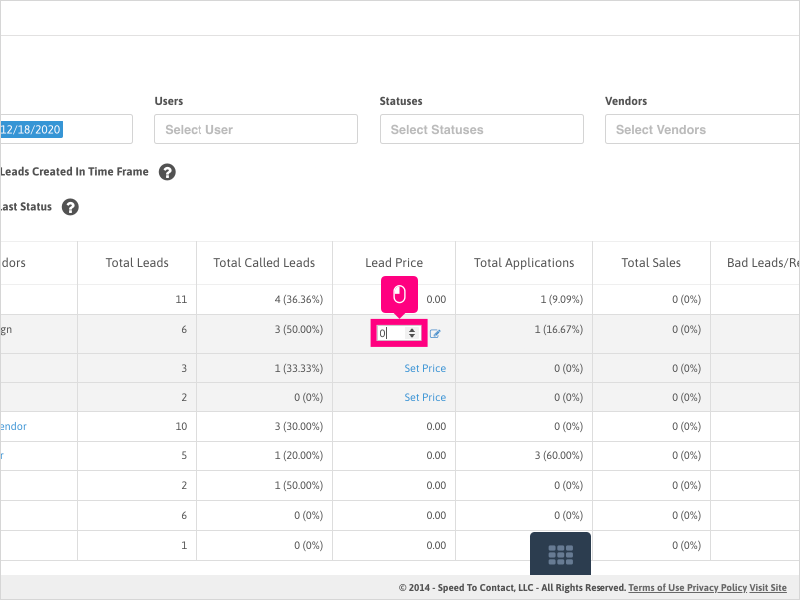800x600 pixels.
Task: Click the edit icon next to lead price input
Action: [x=435, y=334]
